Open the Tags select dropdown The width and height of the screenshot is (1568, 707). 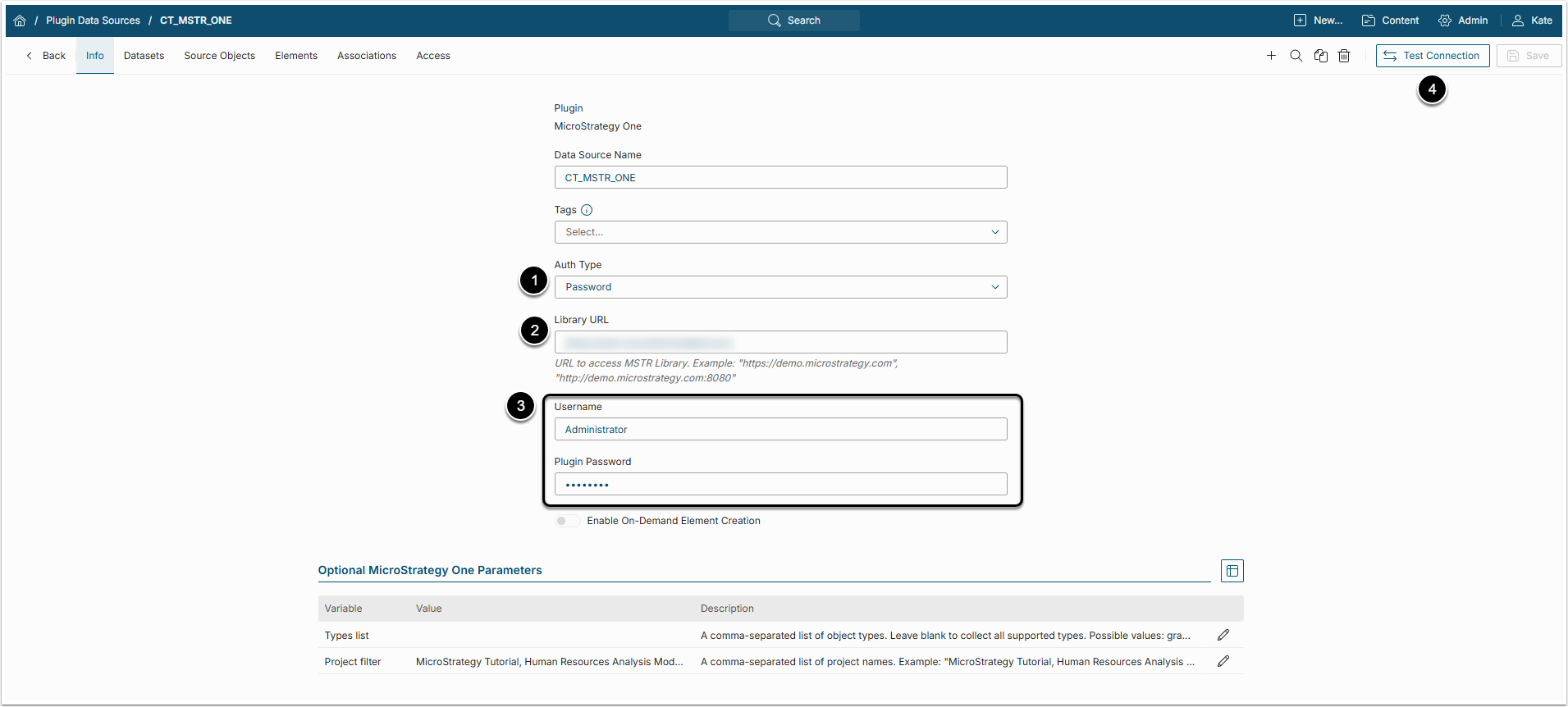[x=780, y=232]
